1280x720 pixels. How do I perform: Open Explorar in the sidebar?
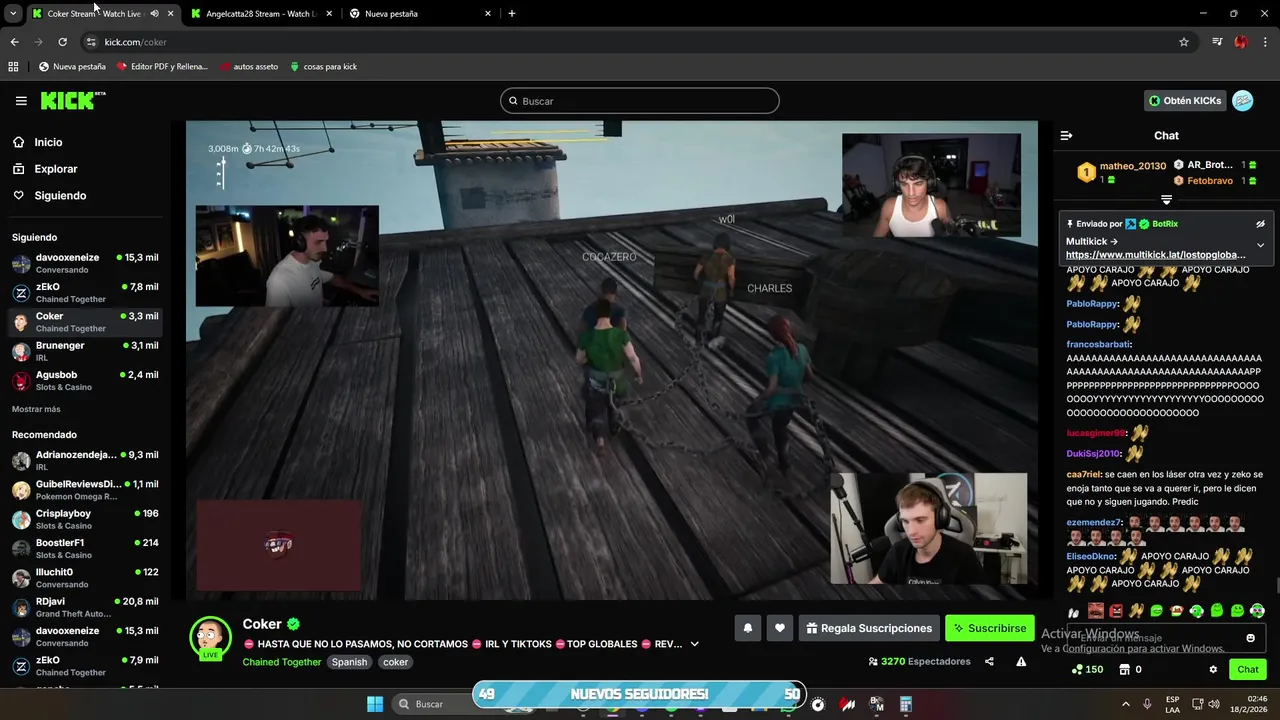[55, 169]
